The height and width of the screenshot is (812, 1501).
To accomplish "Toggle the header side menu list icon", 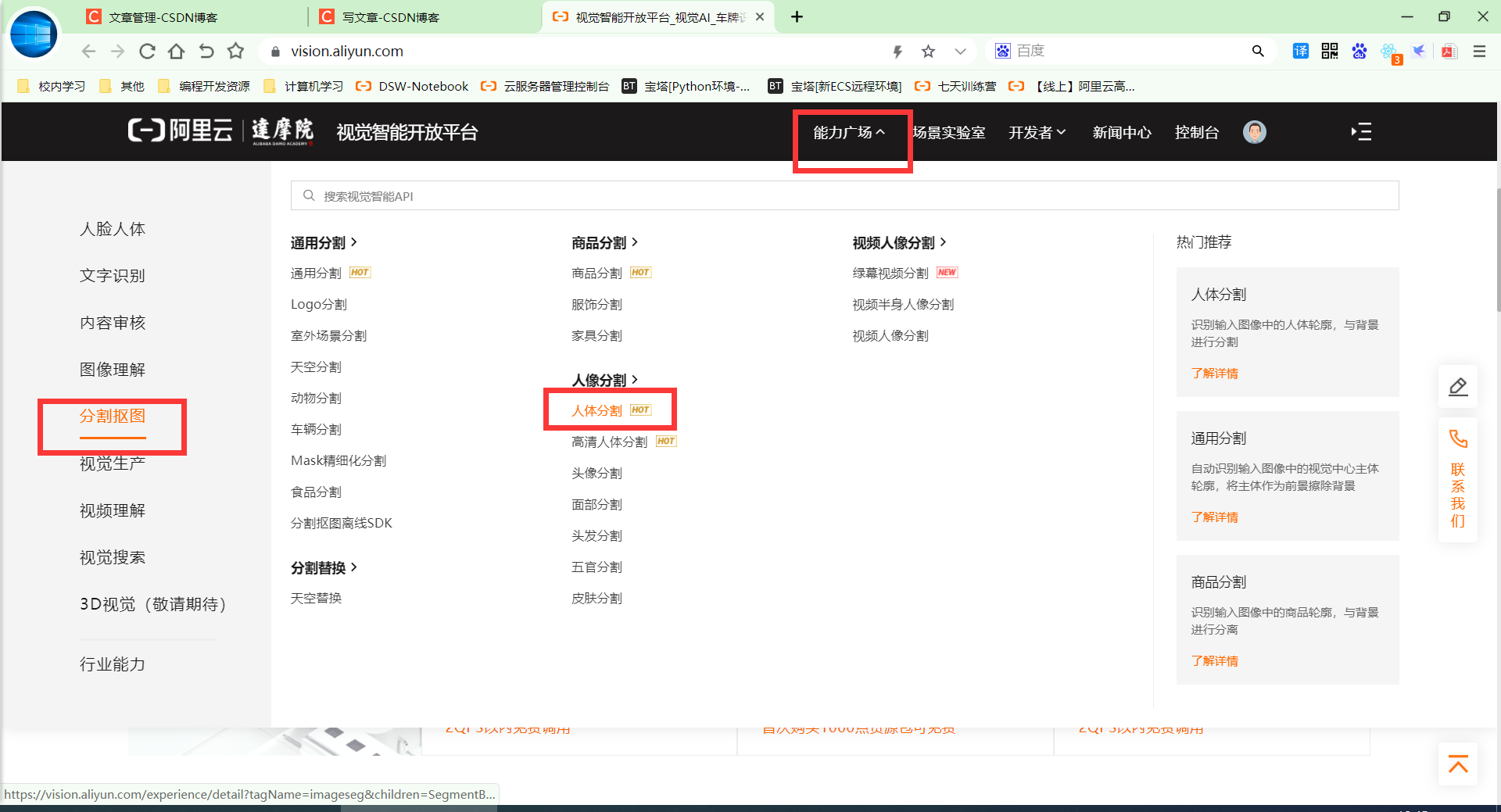I will 1361,132.
